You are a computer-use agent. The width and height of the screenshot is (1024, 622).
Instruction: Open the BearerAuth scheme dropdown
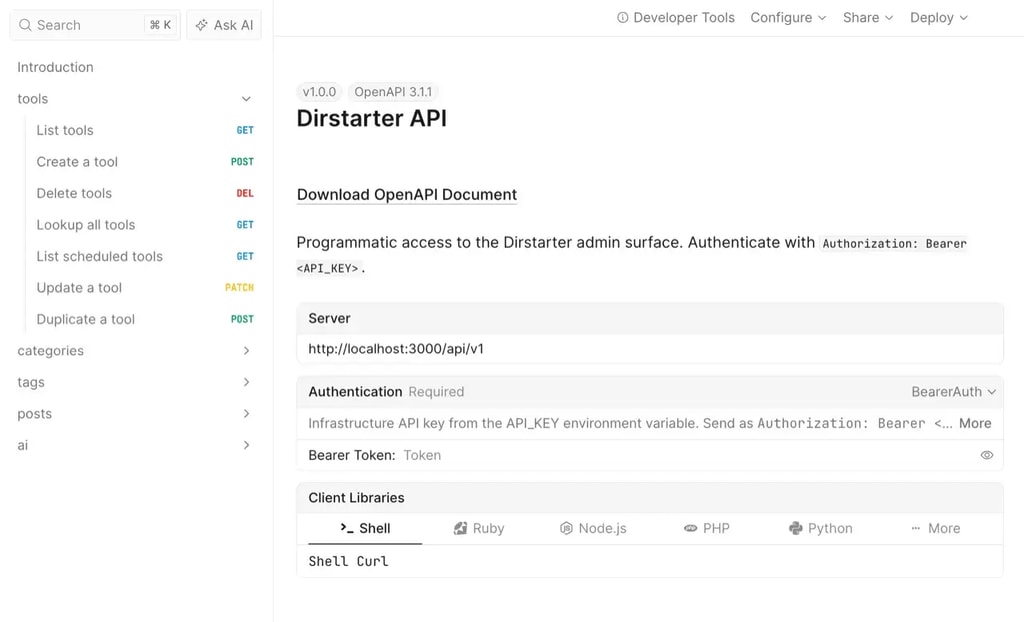tap(953, 391)
